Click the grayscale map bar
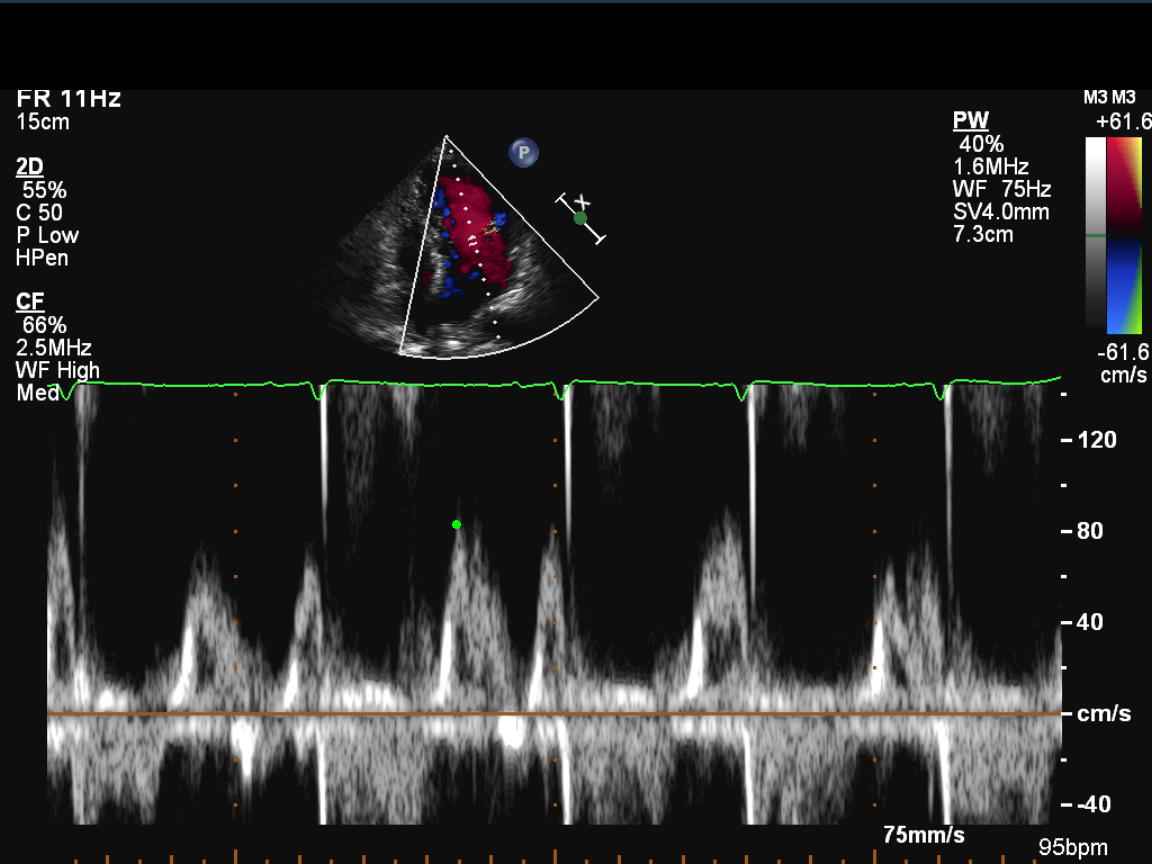1152x864 pixels. 1096,235
